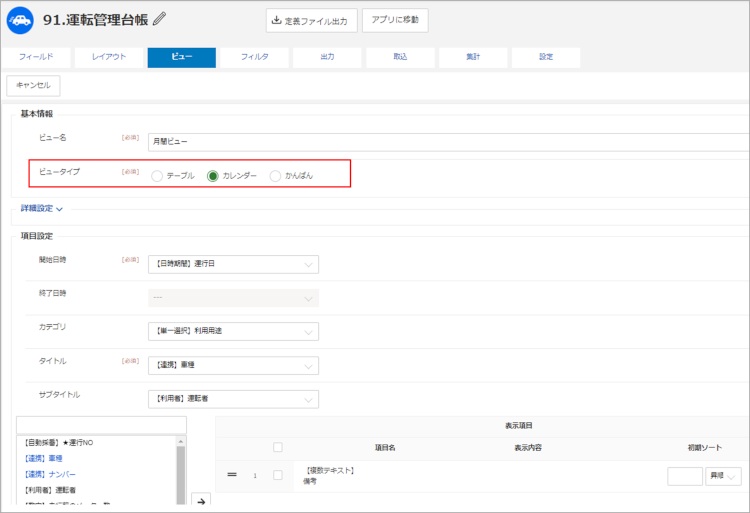Tick the checkbox for the 備考 row
The height and width of the screenshot is (513, 750).
point(277,475)
